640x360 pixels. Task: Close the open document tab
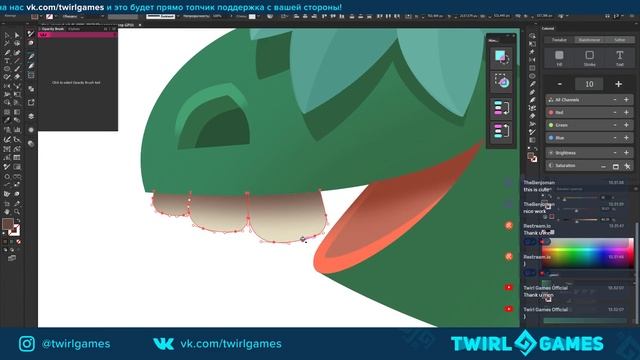coord(140,25)
